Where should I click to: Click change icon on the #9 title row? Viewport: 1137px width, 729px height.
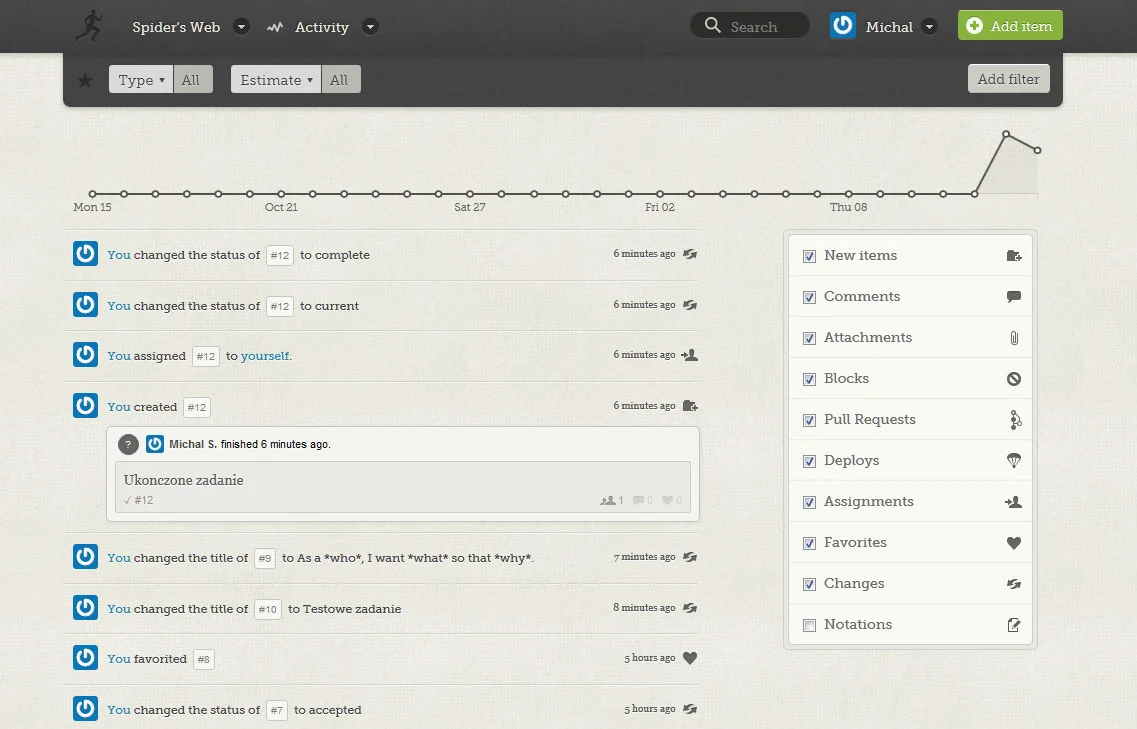click(690, 557)
